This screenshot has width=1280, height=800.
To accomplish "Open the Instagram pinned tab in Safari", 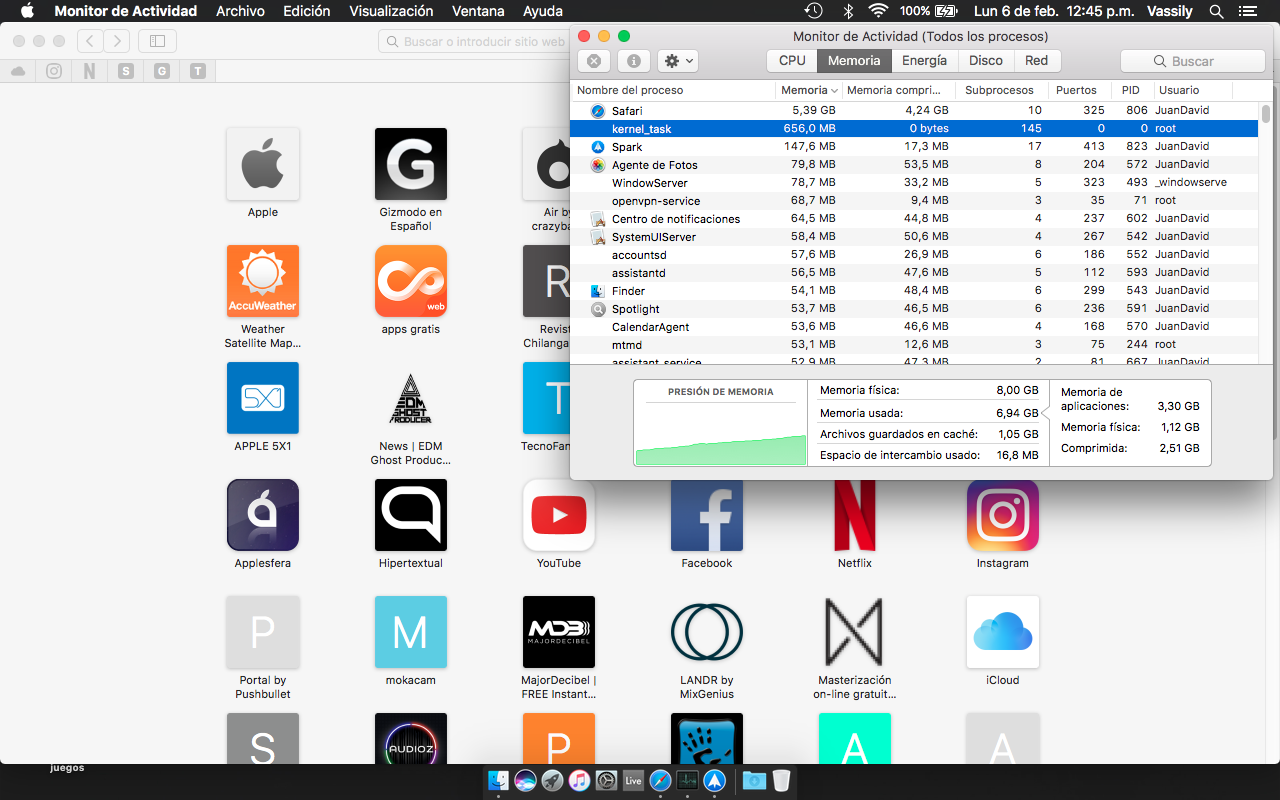I will point(54,71).
